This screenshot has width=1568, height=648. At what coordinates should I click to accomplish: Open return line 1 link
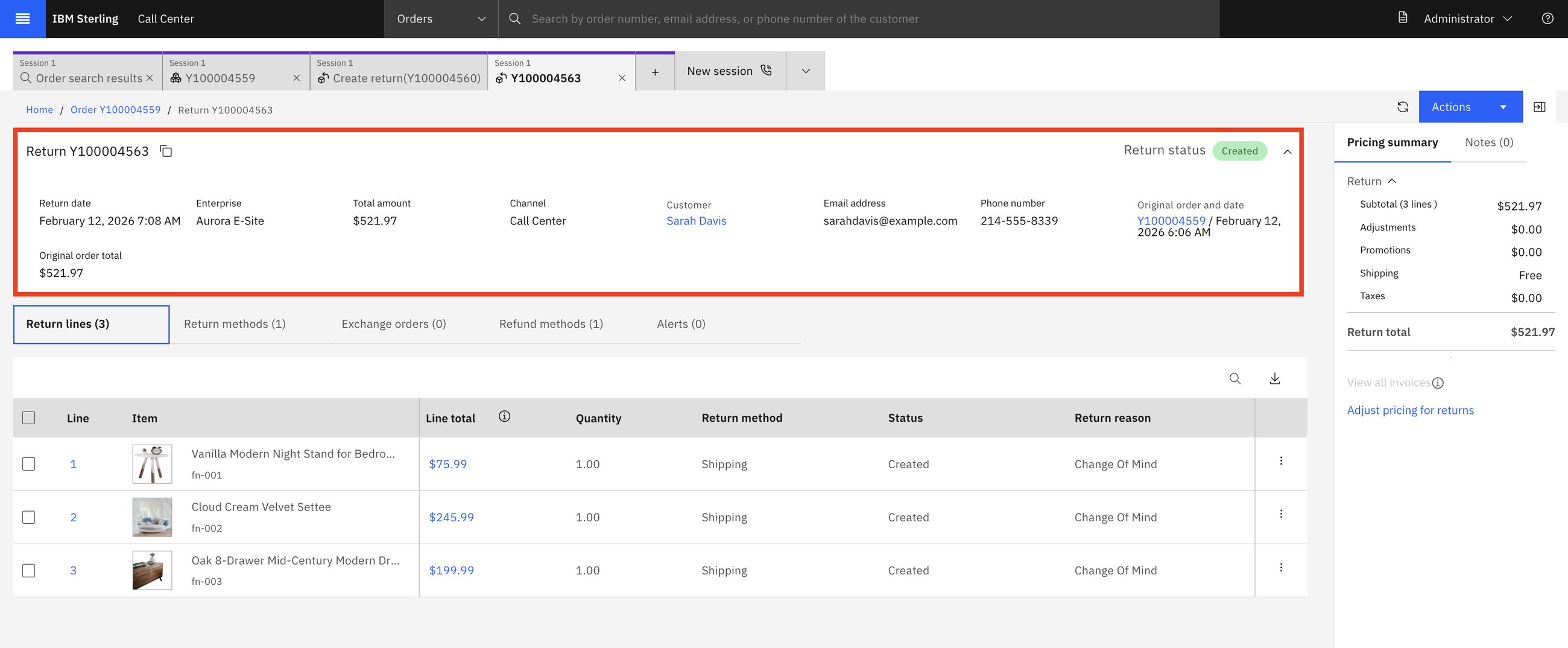73,464
